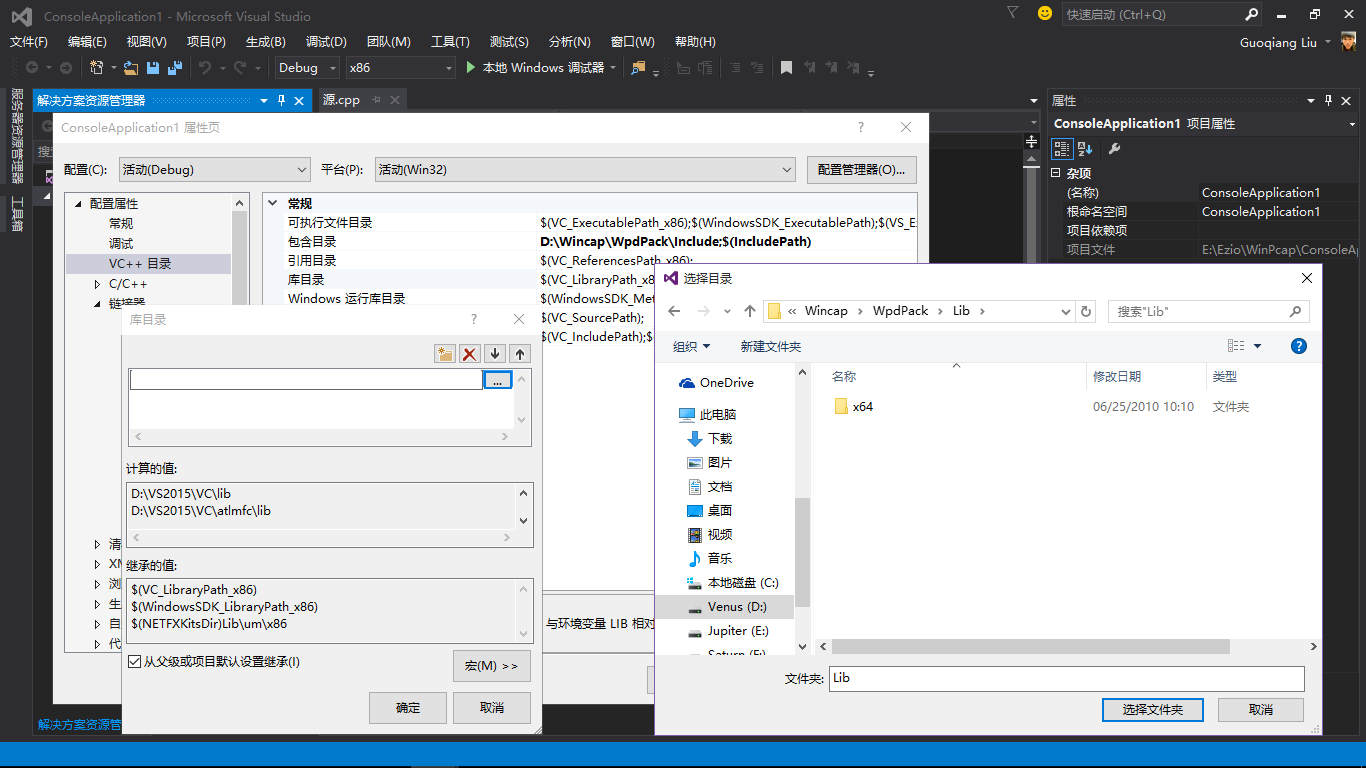The width and height of the screenshot is (1366, 768).
Task: Toggle 从父级或项目默认设置继承 checkbox
Action: (135, 661)
